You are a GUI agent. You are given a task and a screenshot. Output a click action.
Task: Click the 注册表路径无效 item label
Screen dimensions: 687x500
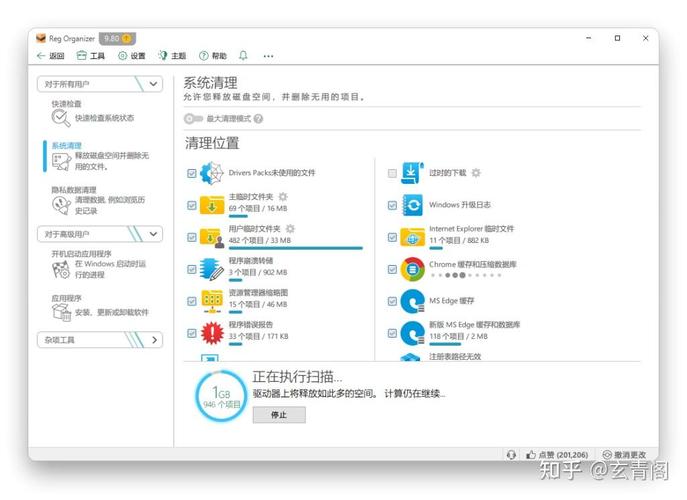tap(455, 356)
